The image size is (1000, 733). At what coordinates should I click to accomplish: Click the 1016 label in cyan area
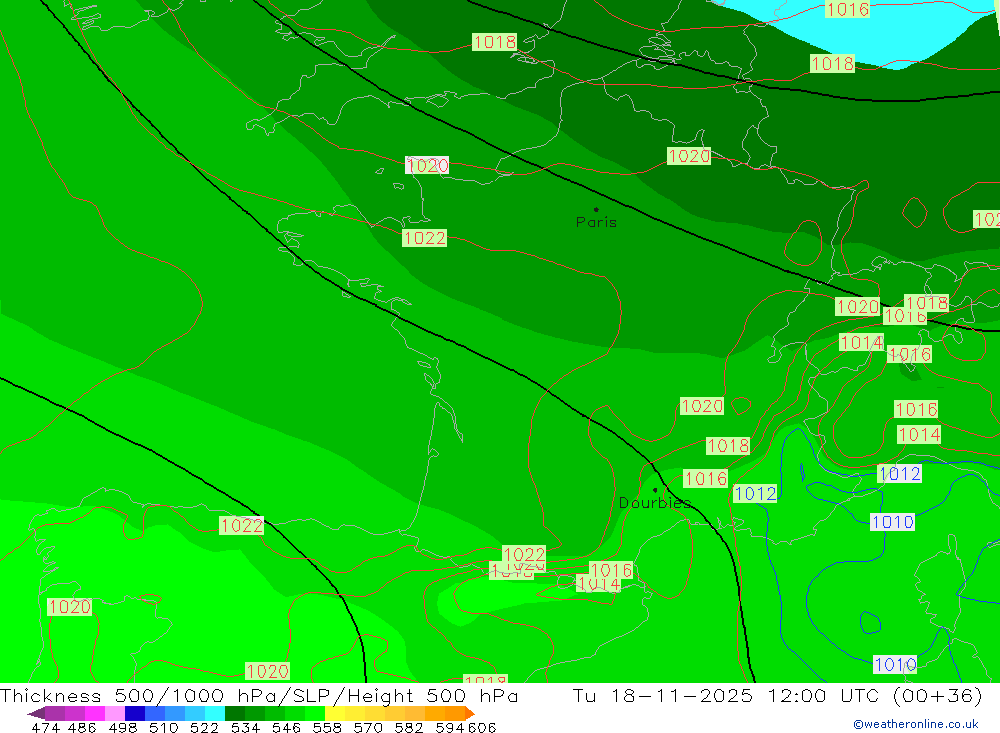(x=847, y=9)
